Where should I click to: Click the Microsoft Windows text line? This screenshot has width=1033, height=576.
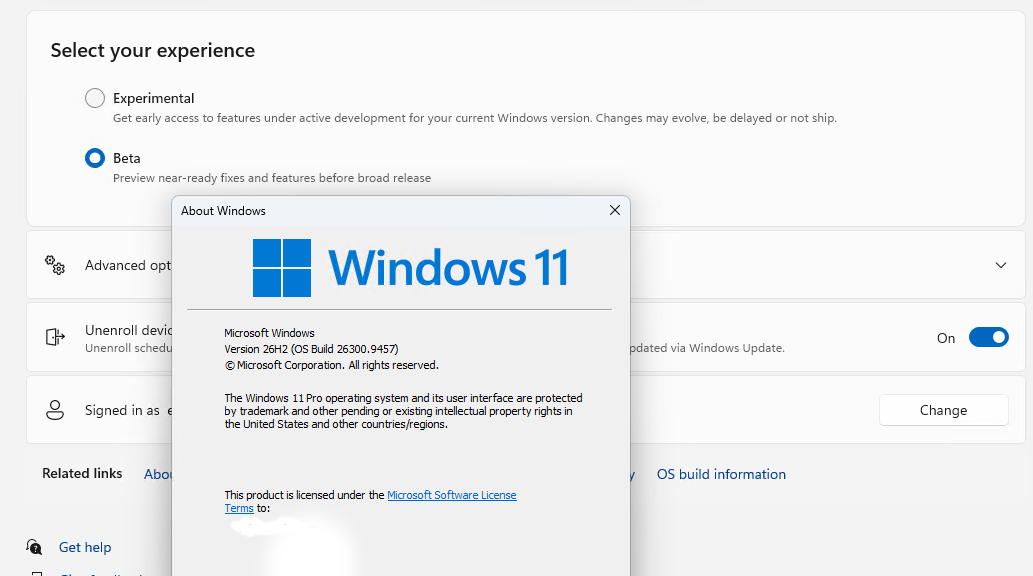click(x=269, y=333)
